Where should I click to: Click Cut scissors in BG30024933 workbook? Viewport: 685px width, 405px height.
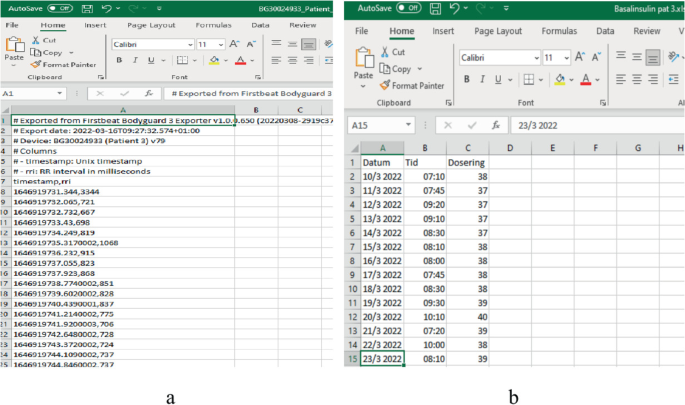[x=45, y=40]
